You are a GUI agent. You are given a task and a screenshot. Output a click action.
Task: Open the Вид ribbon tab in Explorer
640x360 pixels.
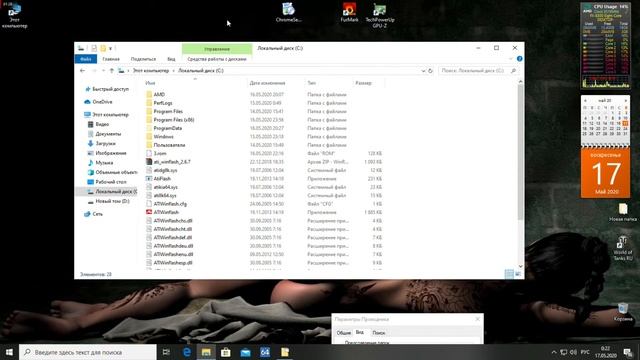(x=171, y=59)
